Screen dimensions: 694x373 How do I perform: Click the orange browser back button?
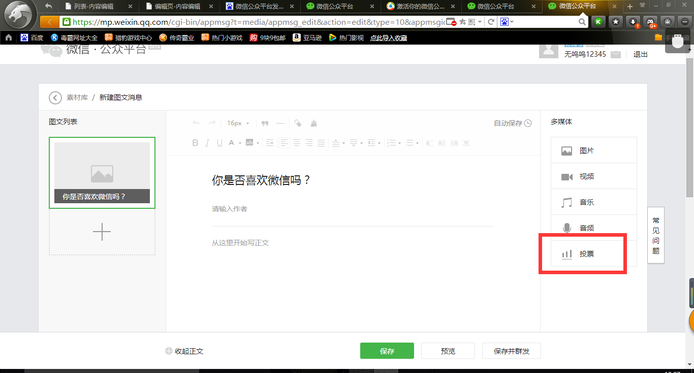tap(49, 22)
